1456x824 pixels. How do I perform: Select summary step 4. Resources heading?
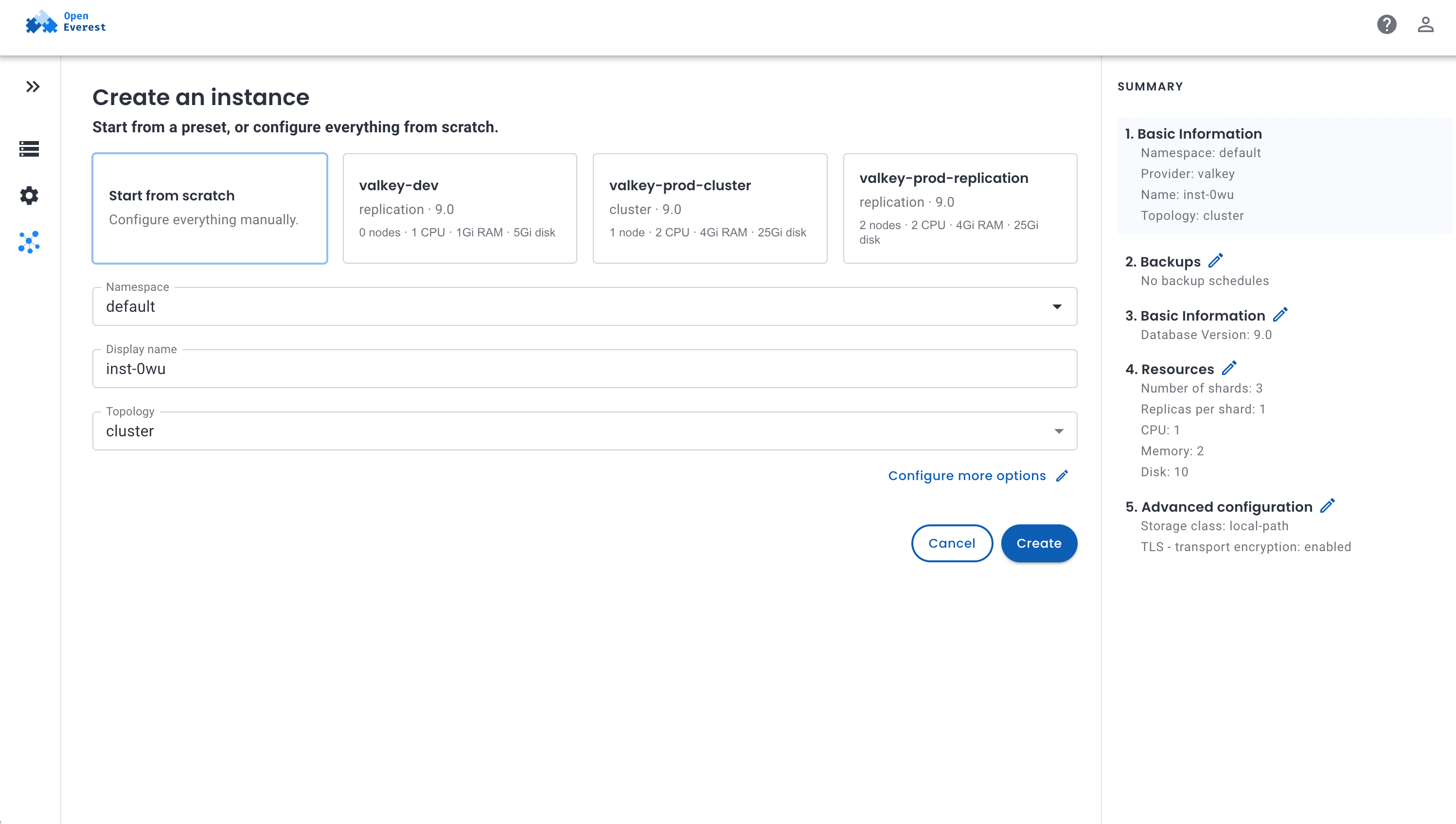(x=1169, y=369)
